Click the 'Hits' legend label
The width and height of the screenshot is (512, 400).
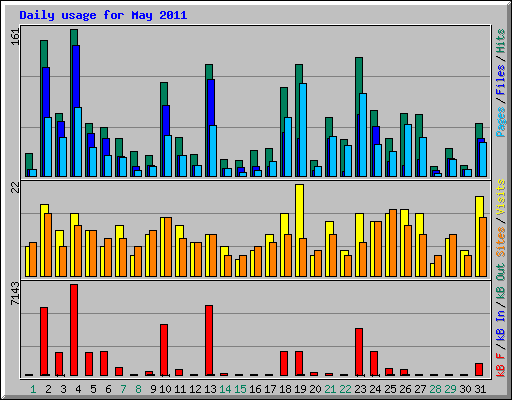pyautogui.click(x=500, y=41)
